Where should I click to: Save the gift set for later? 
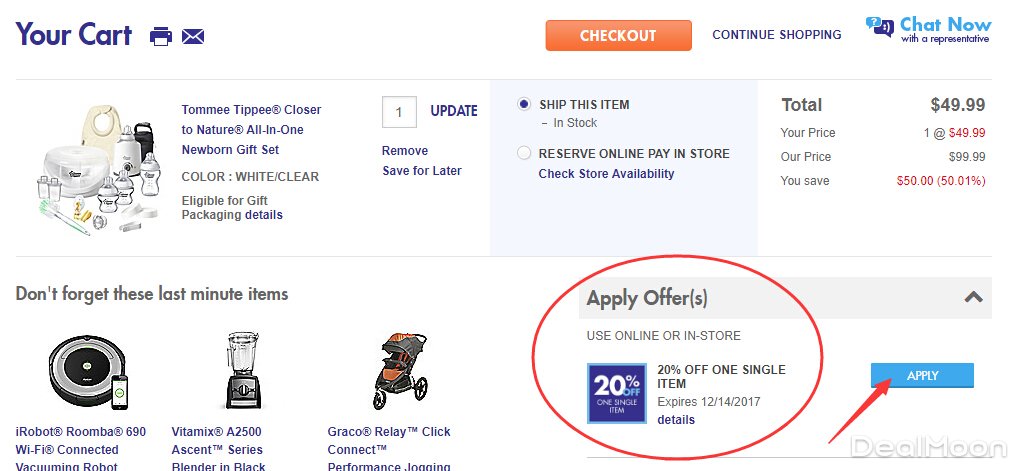pos(422,171)
